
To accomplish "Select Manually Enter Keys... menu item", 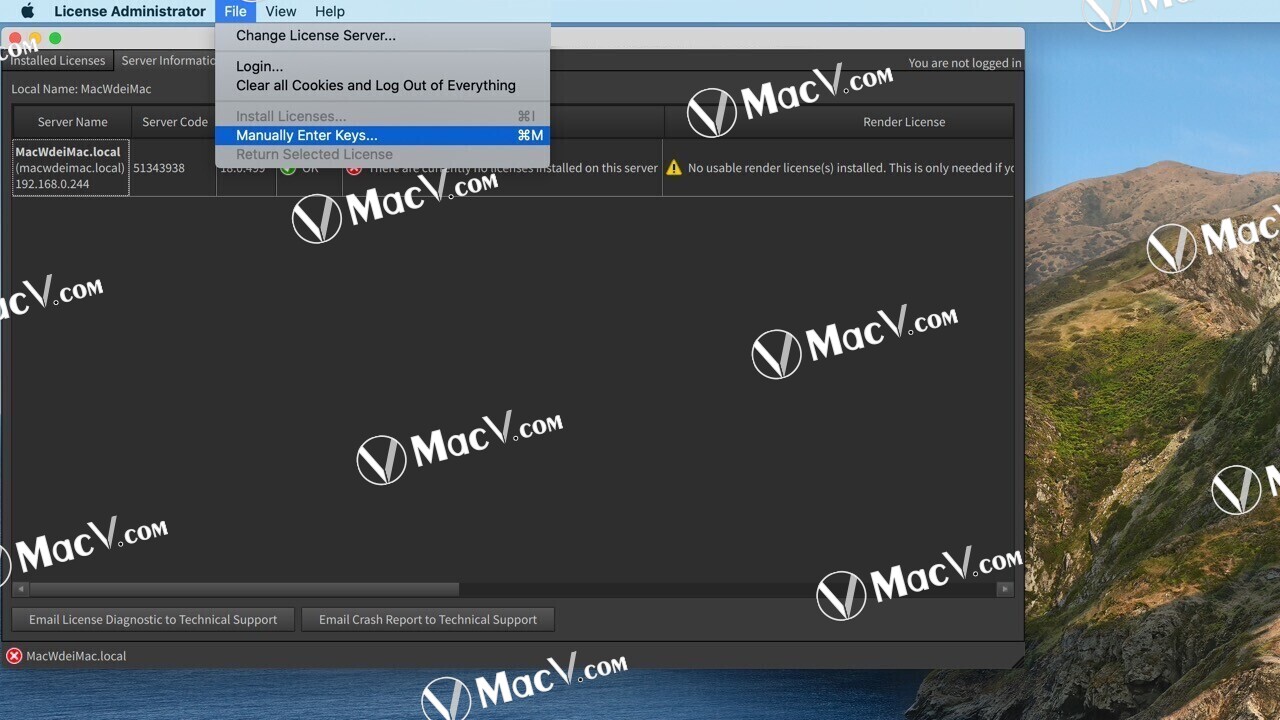I will click(383, 135).
